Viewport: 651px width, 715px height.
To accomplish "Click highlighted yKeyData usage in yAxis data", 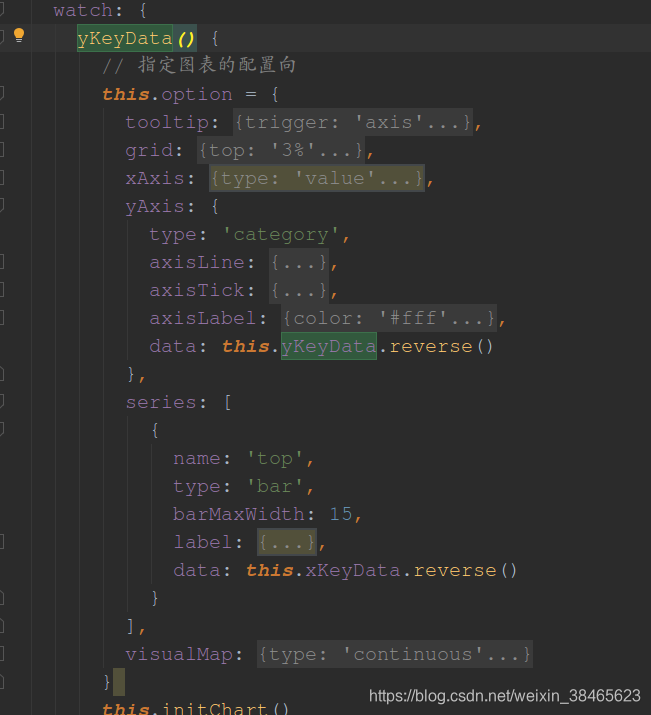I will (x=329, y=346).
